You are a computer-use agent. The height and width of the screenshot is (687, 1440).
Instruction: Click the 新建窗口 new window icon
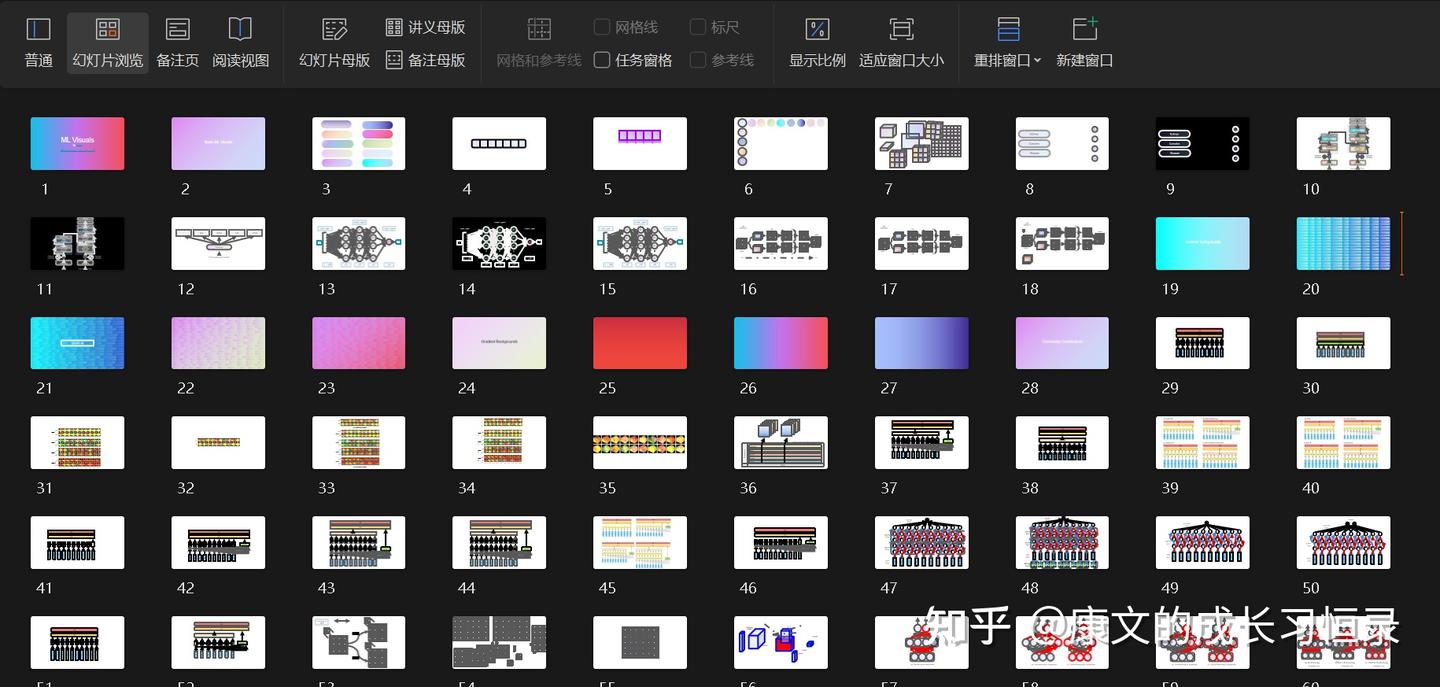(1085, 29)
